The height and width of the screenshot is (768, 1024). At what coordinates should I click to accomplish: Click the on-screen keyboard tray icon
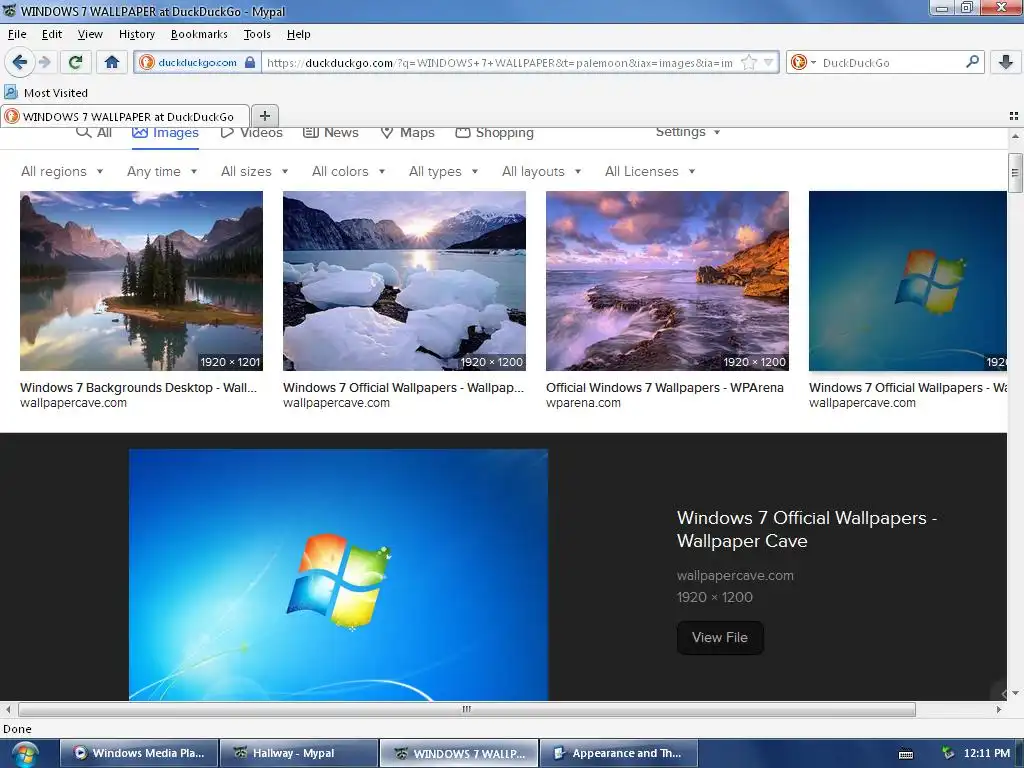906,754
